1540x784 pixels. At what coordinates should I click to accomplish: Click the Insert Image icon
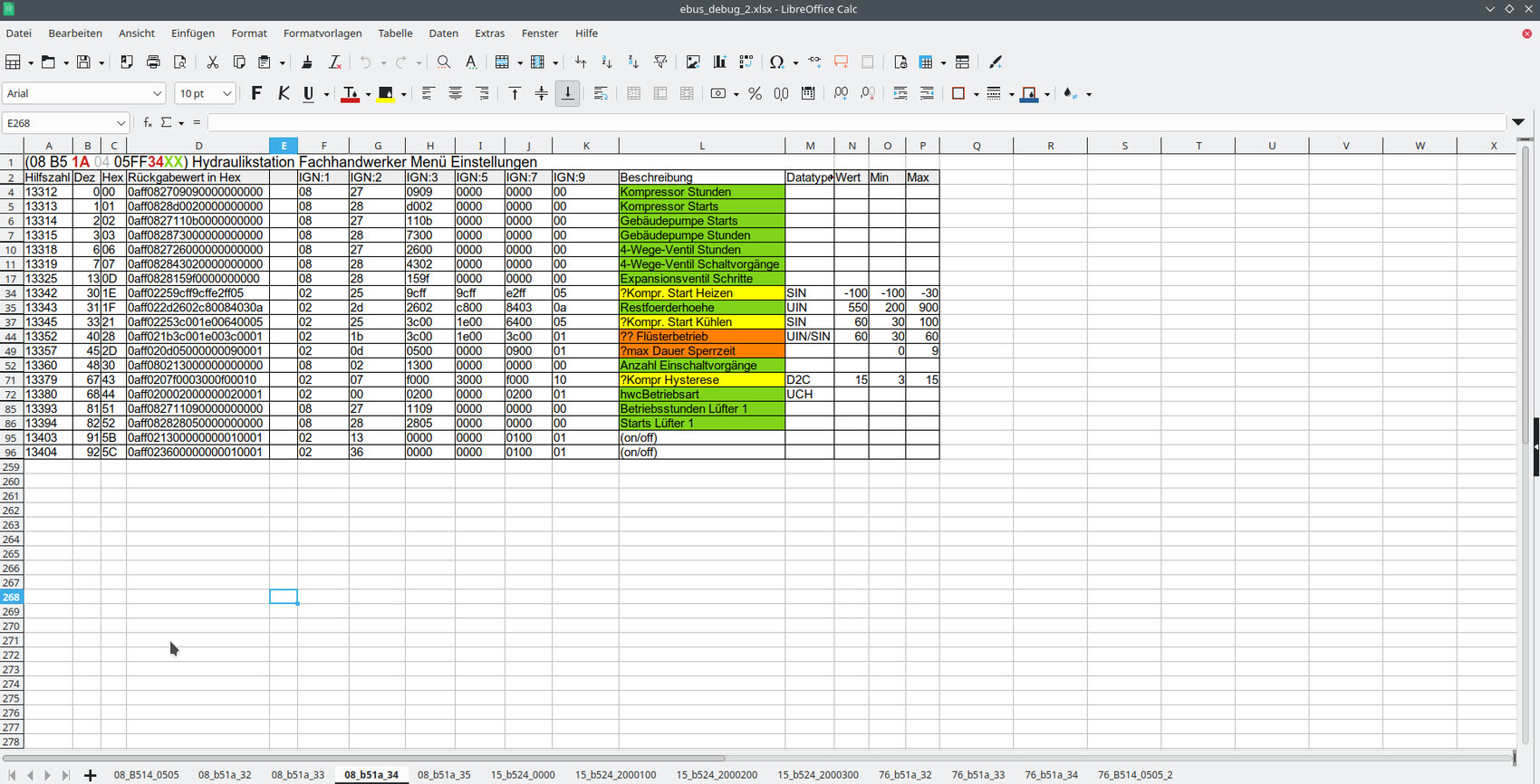point(693,62)
